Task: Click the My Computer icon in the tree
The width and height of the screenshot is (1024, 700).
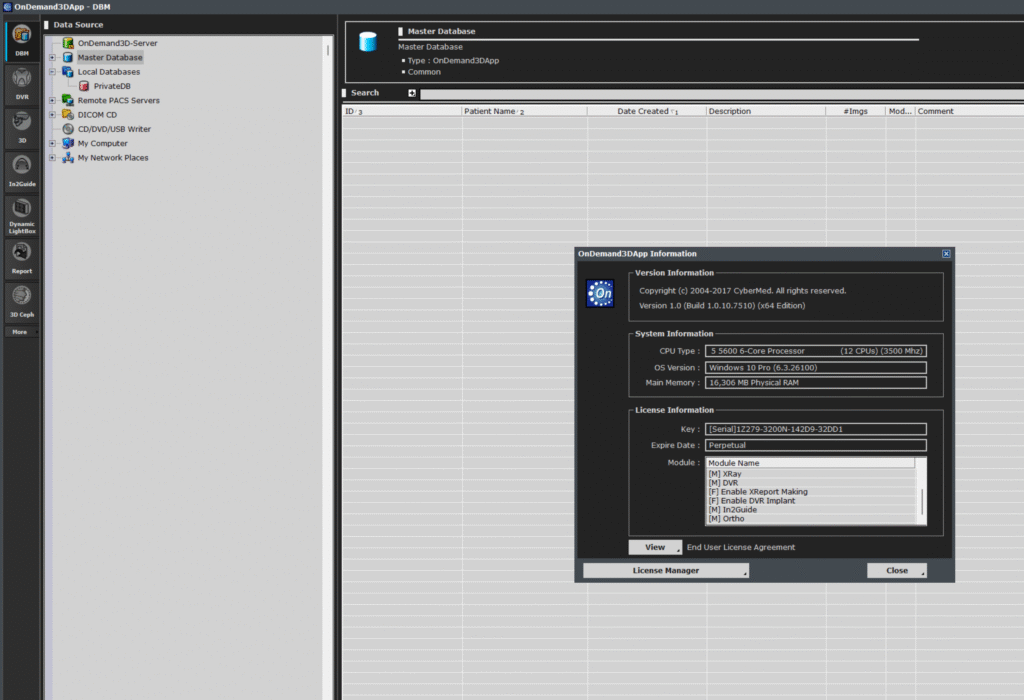Action: tap(68, 144)
